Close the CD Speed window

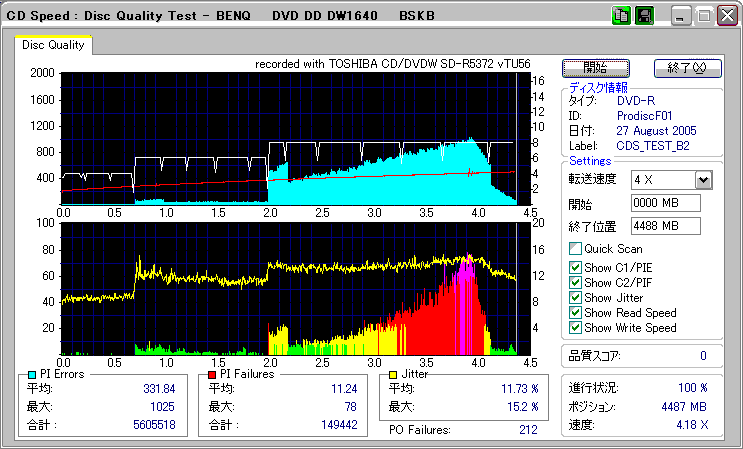tap(726, 16)
